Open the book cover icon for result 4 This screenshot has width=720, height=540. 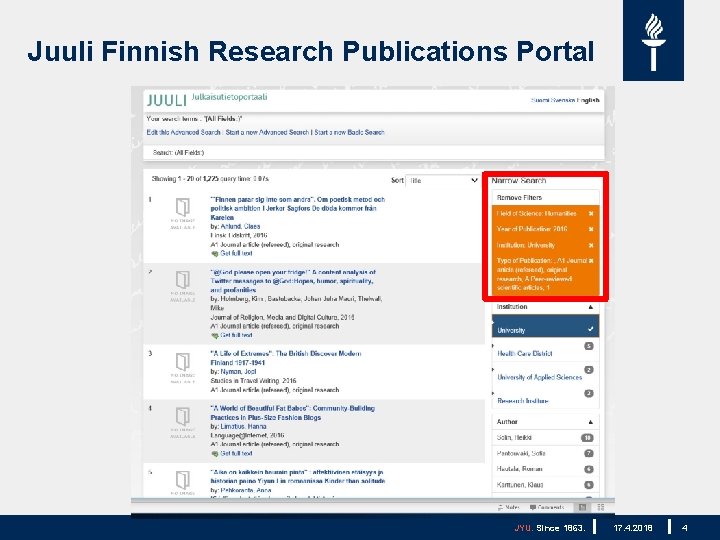click(x=183, y=416)
